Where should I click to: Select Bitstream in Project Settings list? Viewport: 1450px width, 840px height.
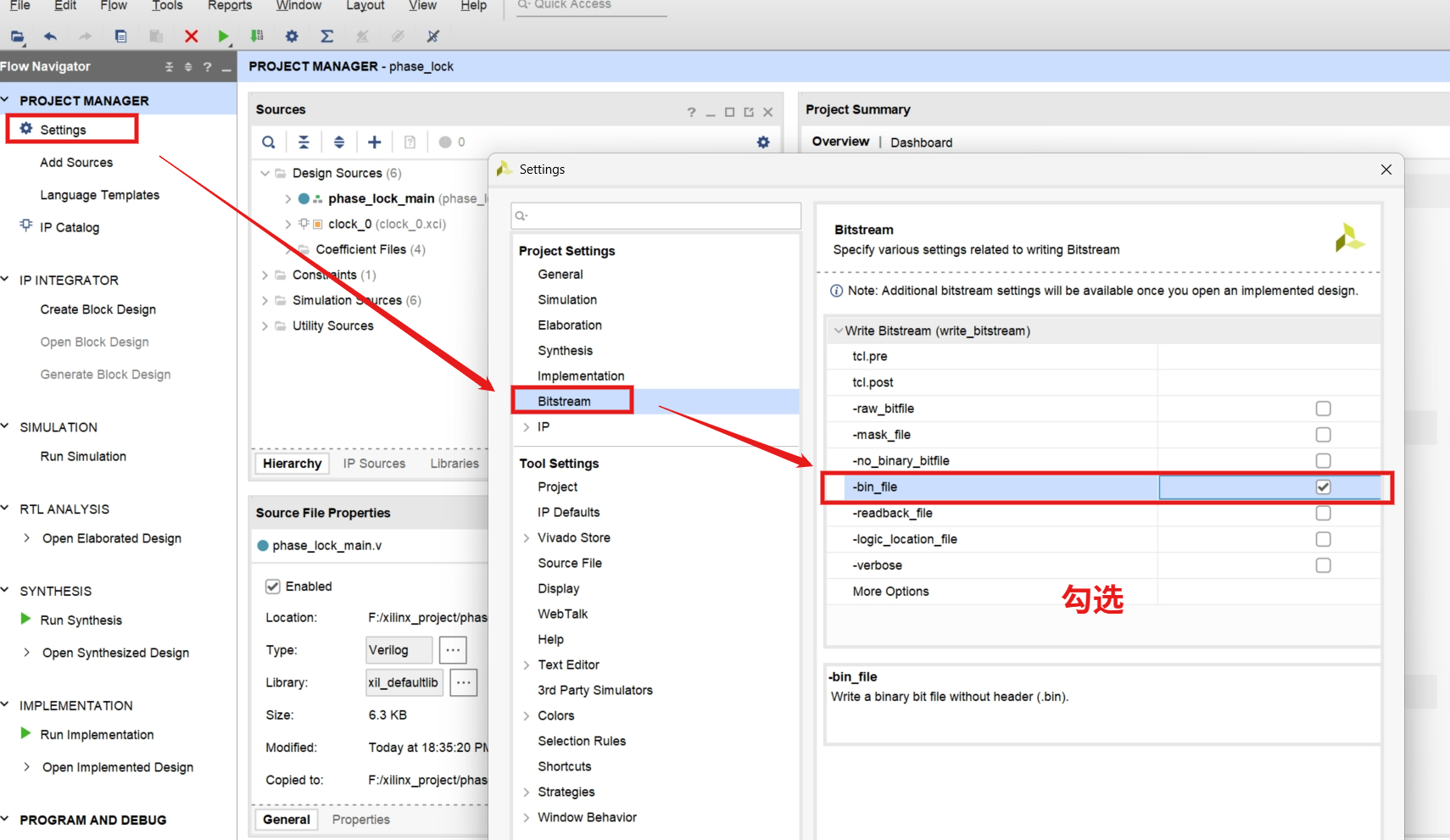click(x=564, y=401)
